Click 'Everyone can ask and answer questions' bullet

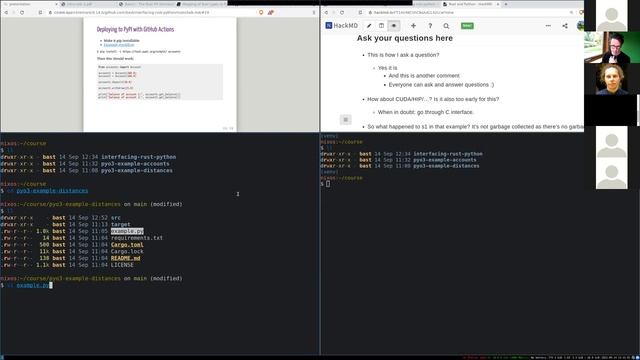tap(441, 84)
